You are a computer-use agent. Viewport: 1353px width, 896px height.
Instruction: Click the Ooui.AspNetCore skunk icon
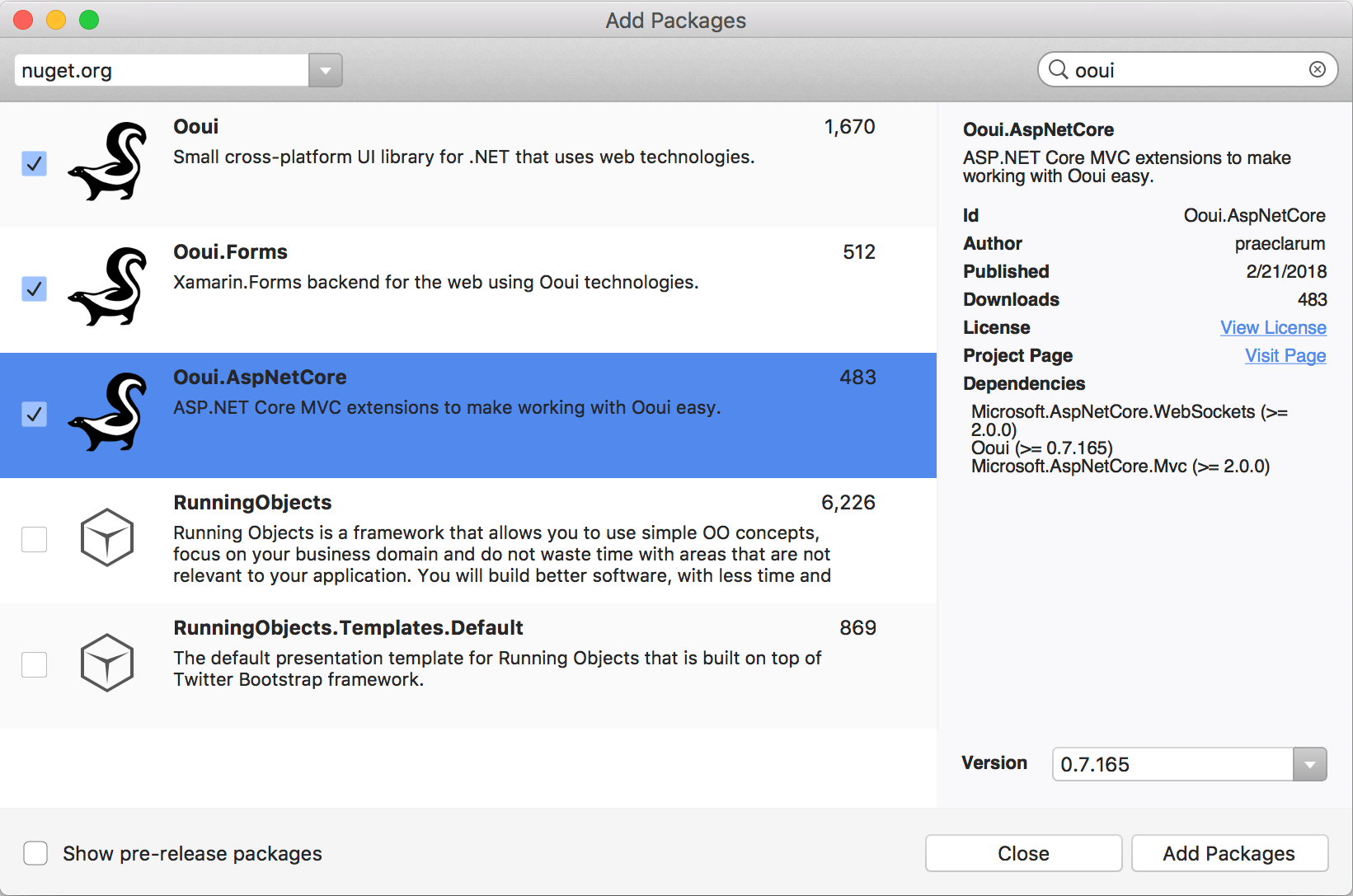(107, 412)
